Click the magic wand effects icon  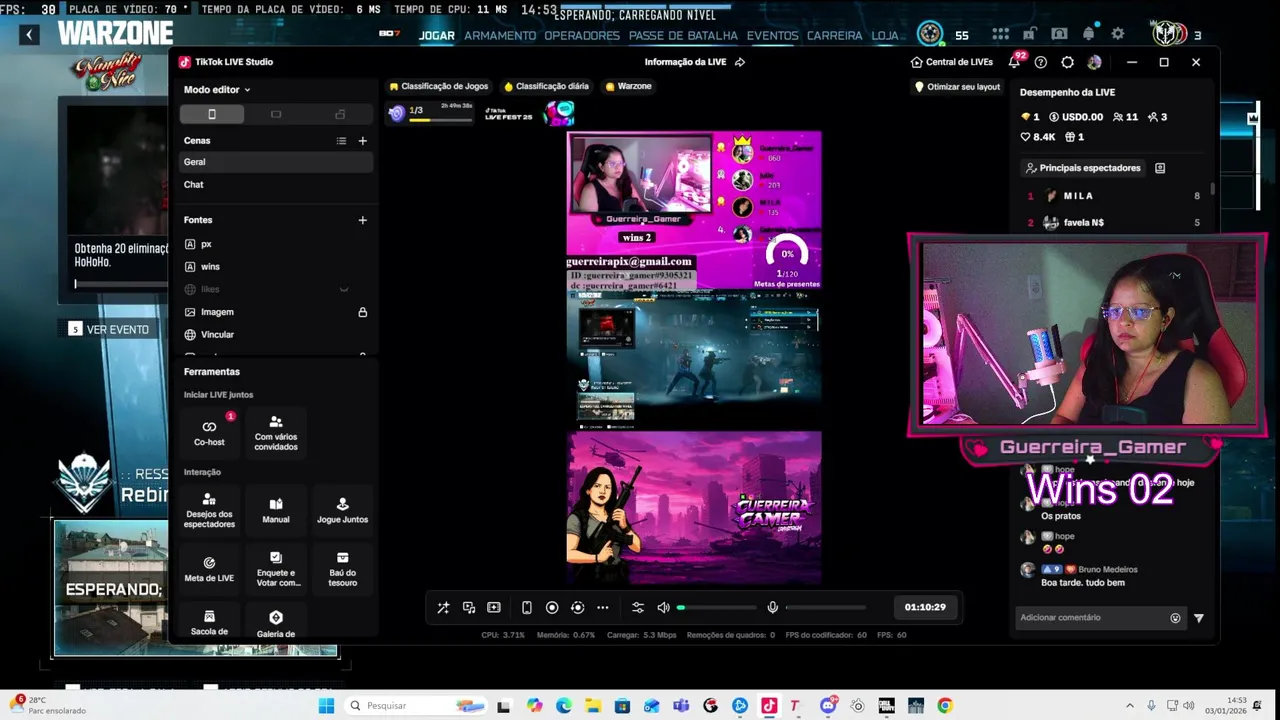click(443, 608)
